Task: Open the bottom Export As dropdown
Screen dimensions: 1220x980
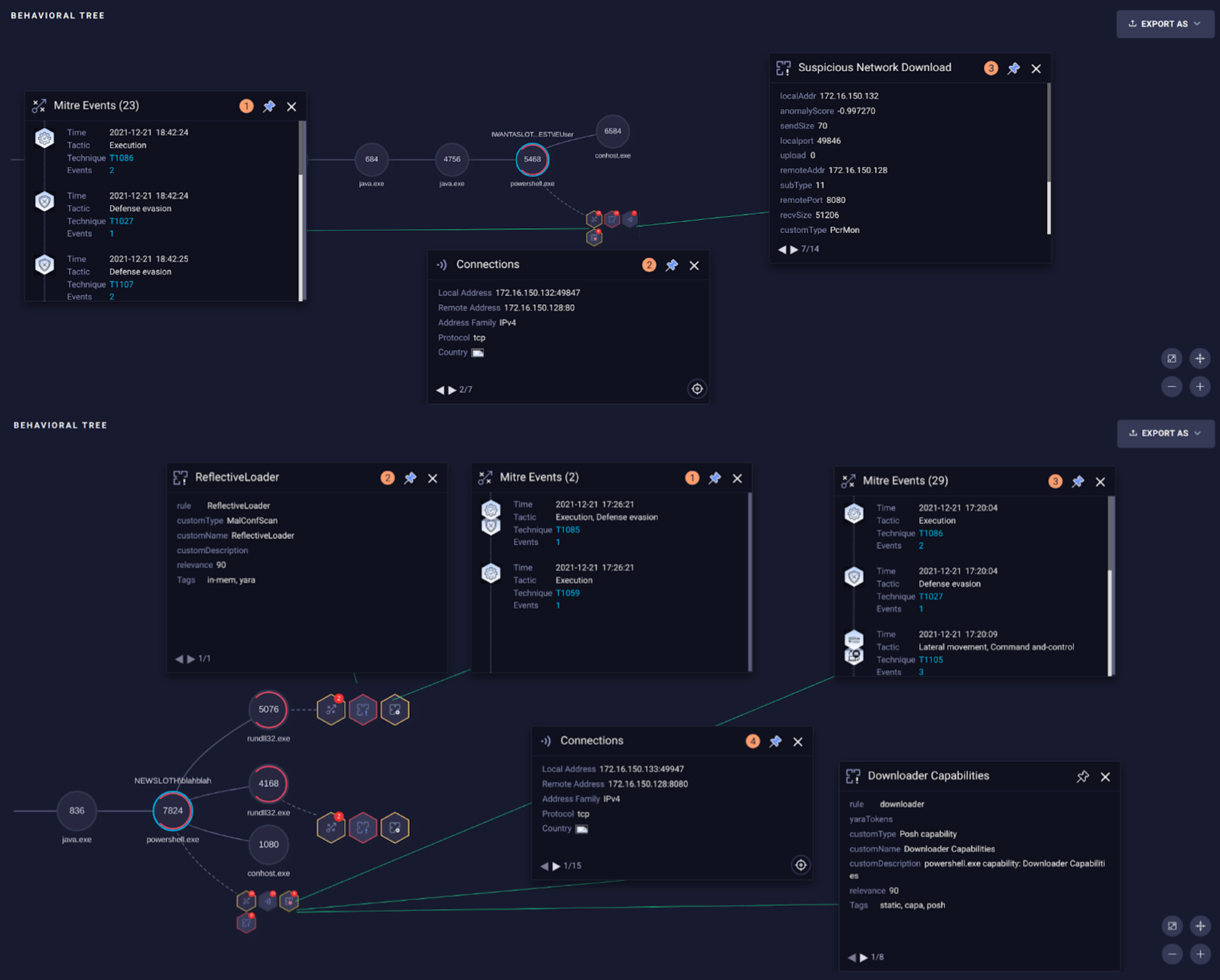Action: coord(1165,433)
